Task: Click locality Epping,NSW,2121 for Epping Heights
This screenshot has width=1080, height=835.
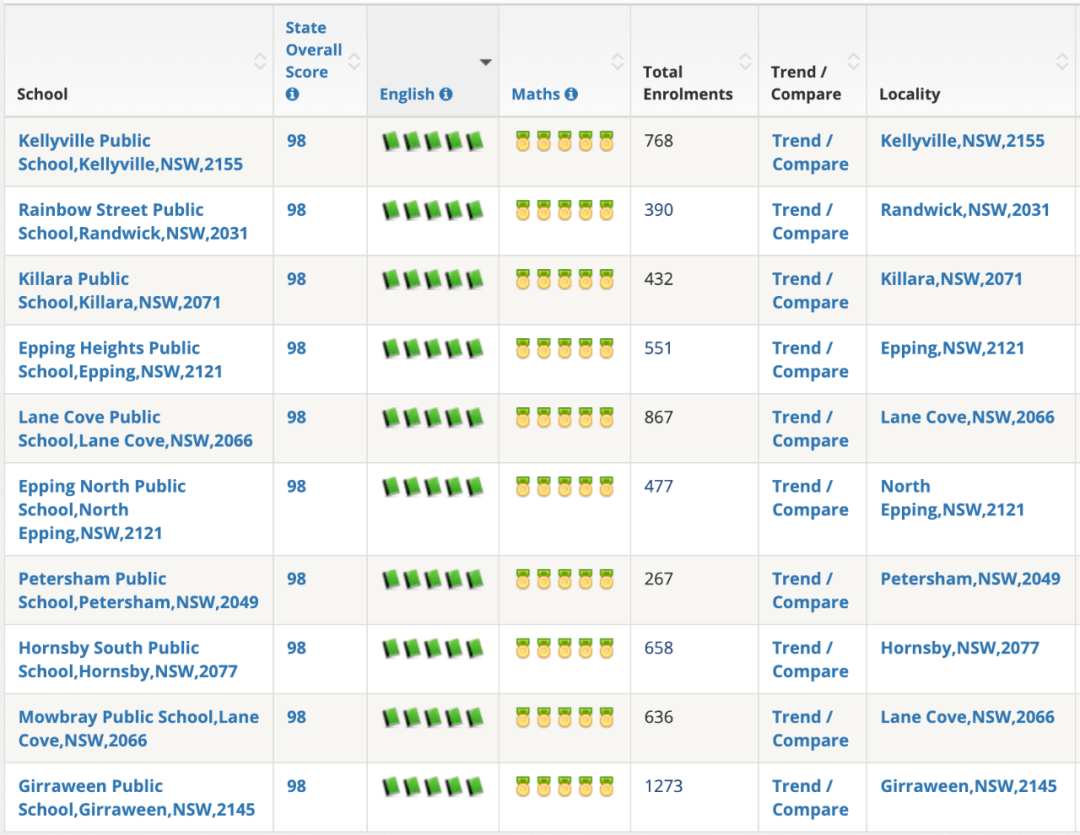Action: tap(953, 349)
